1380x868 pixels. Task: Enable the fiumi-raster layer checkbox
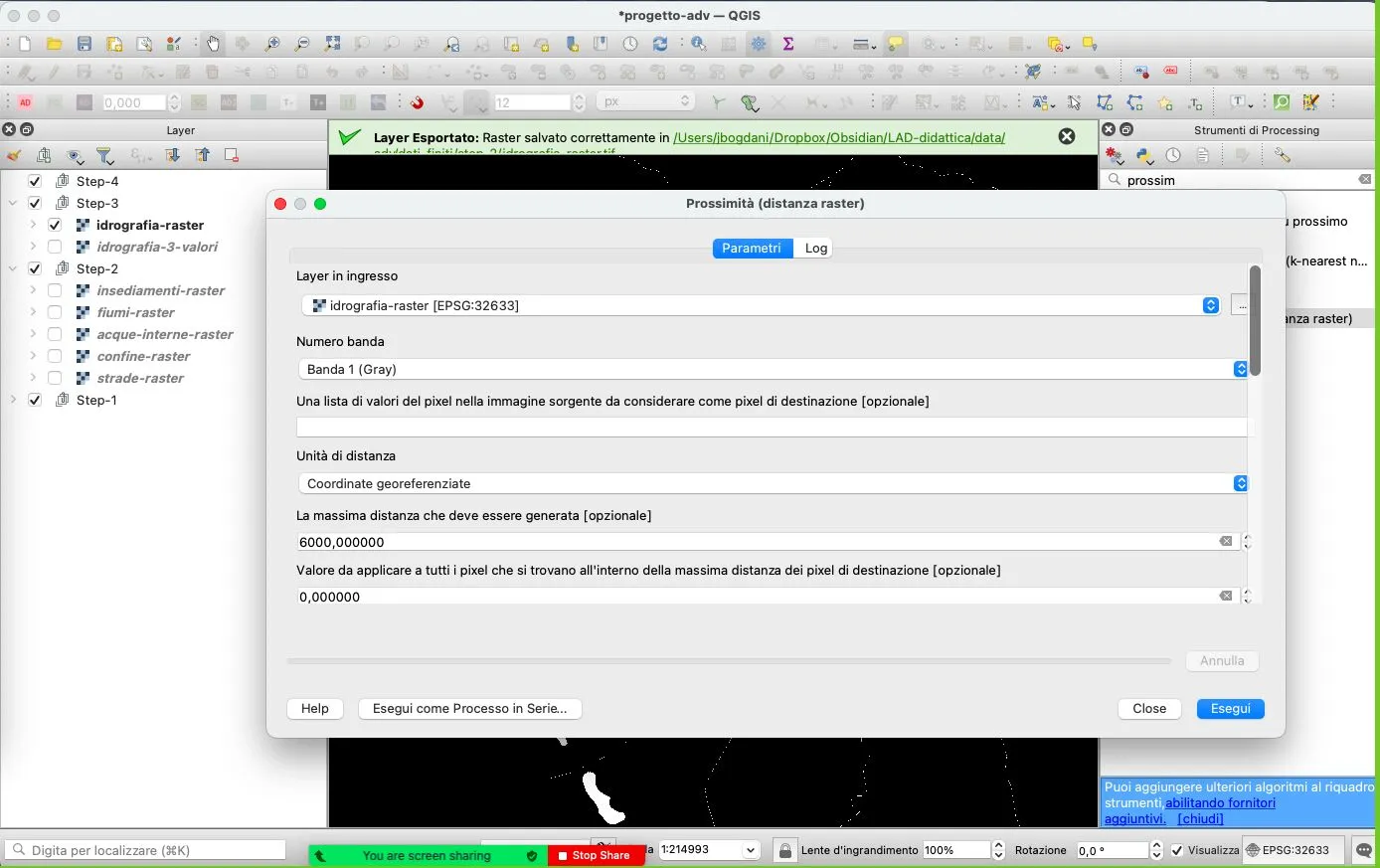[55, 313]
